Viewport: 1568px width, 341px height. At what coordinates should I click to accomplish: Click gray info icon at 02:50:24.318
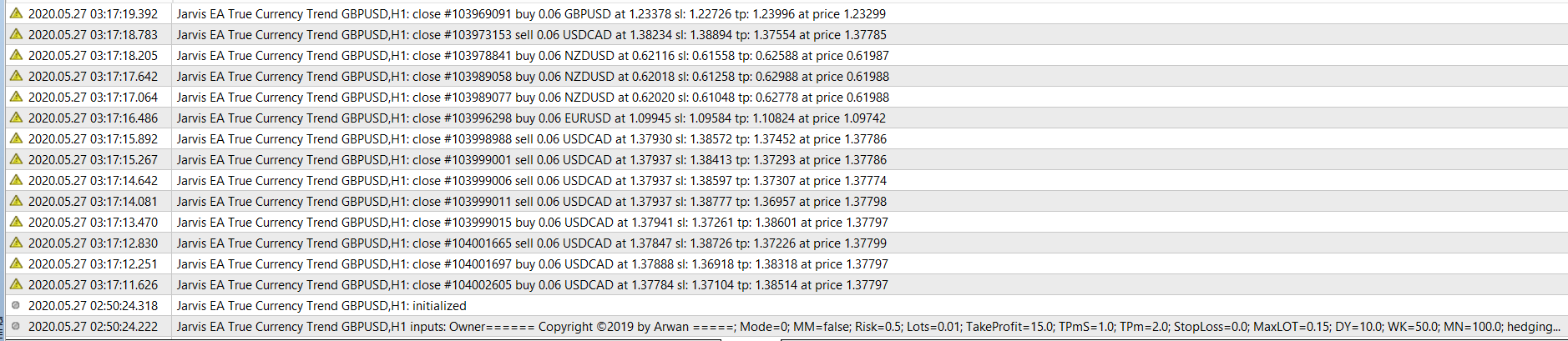16,305
